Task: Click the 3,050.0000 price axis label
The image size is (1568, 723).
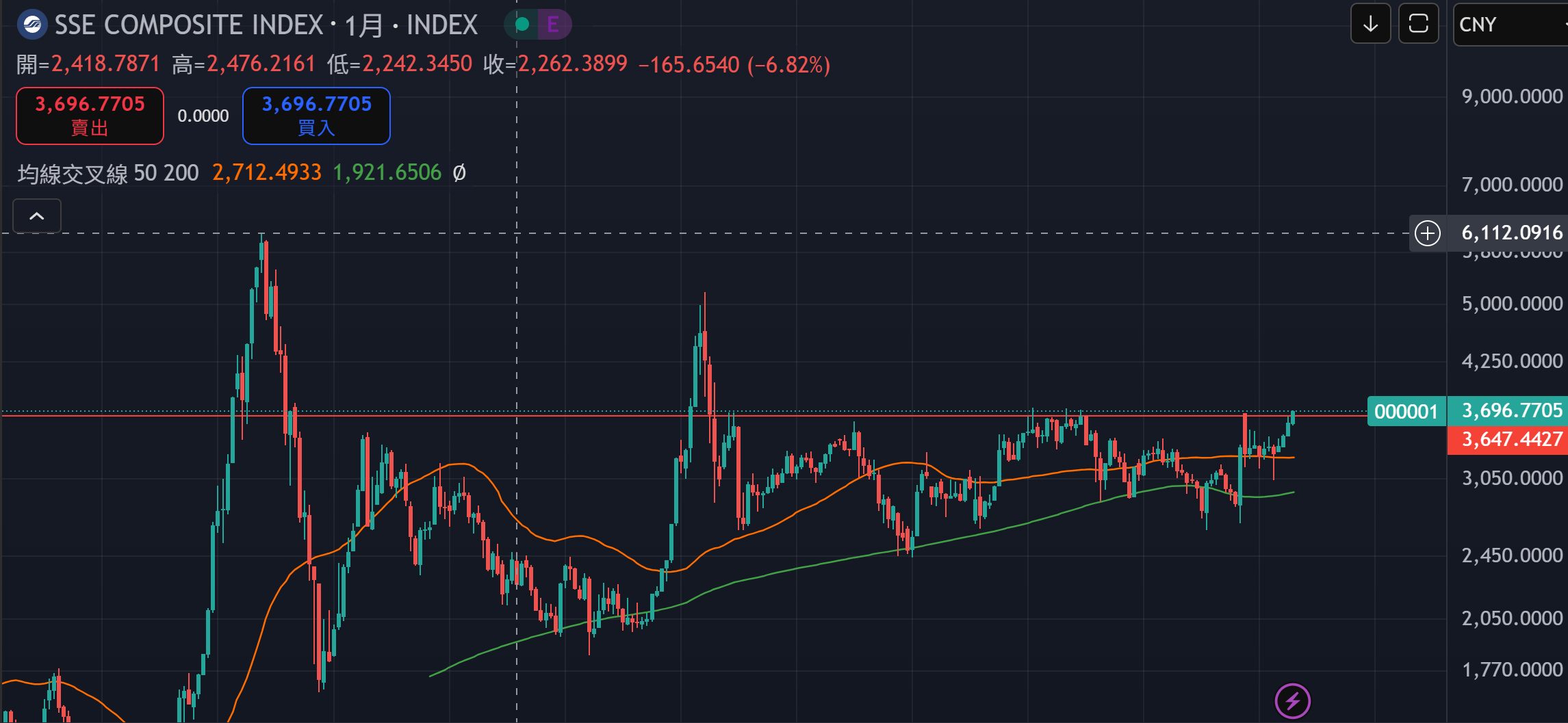Action: tap(1512, 478)
